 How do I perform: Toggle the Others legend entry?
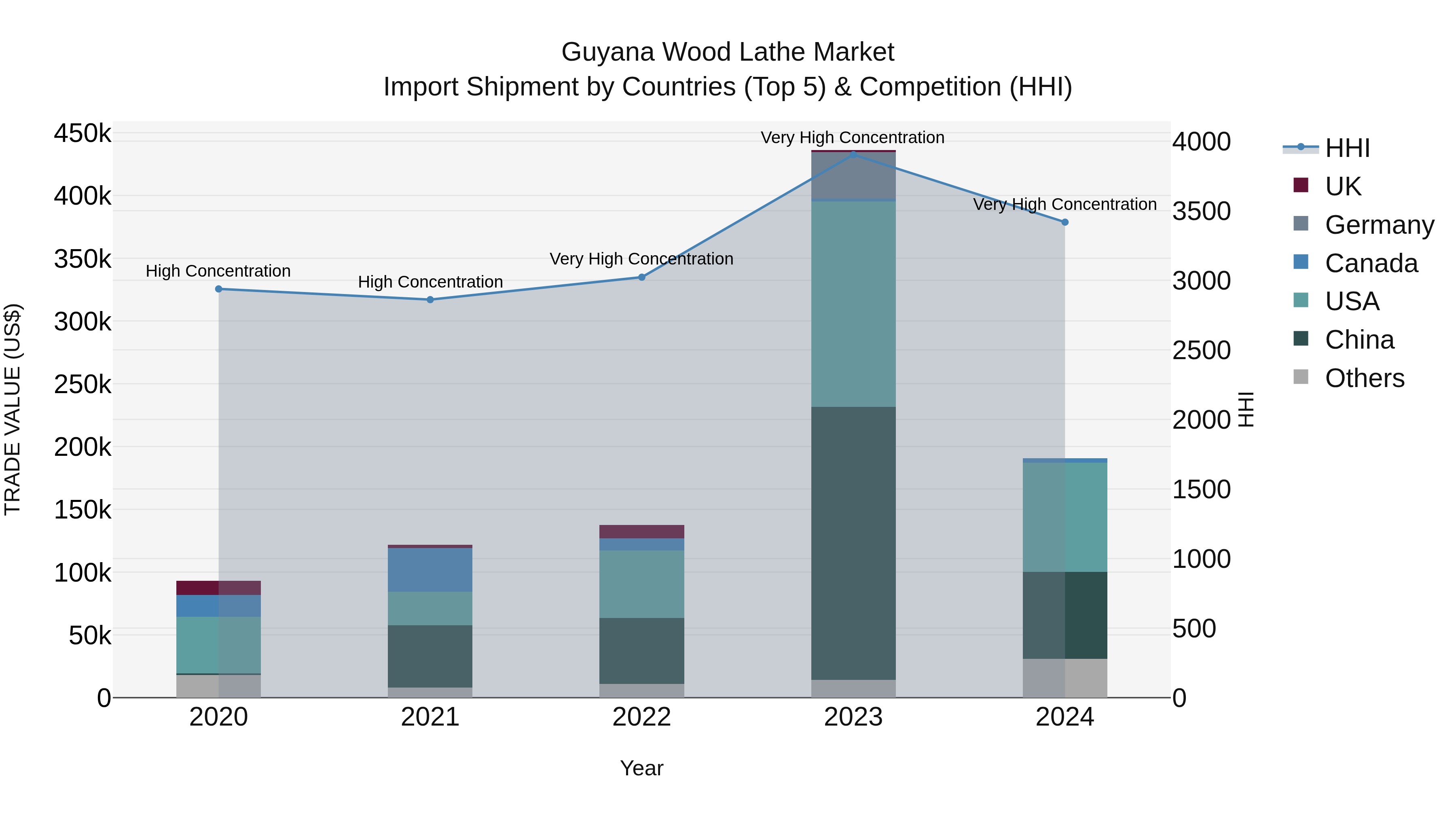point(1348,378)
